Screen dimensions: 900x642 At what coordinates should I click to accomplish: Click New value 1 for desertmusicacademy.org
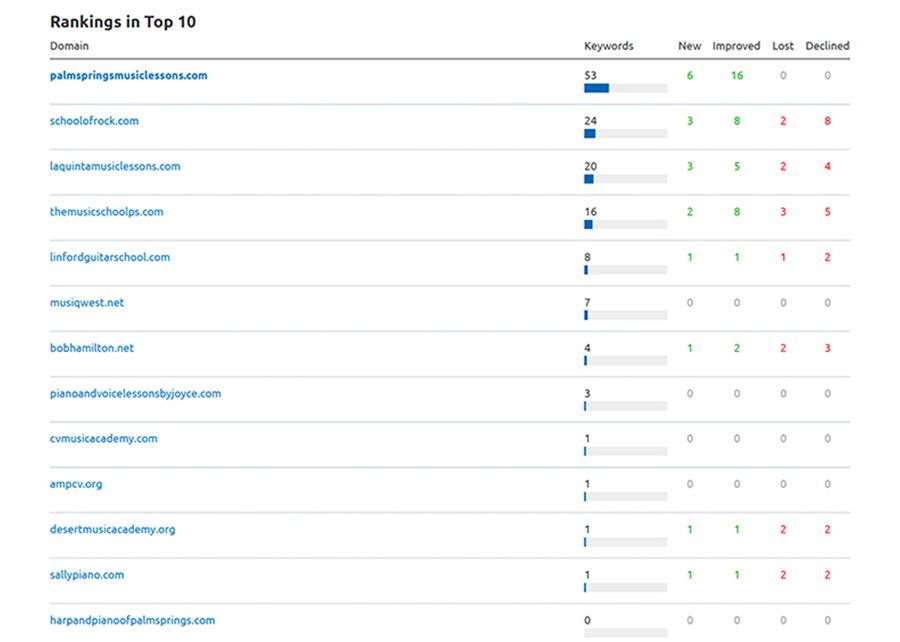(690, 529)
